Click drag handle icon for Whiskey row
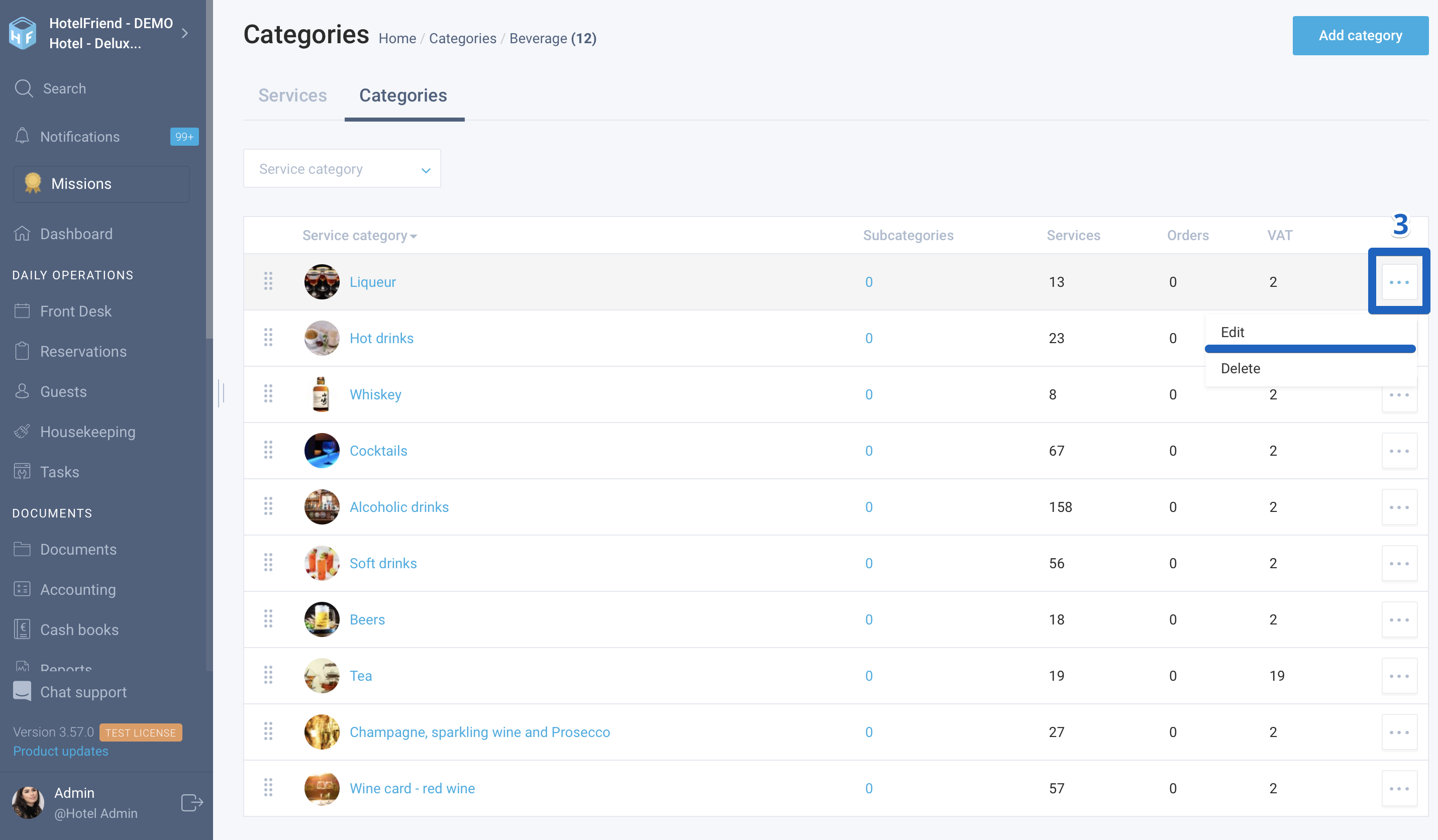The image size is (1438, 840). [268, 394]
